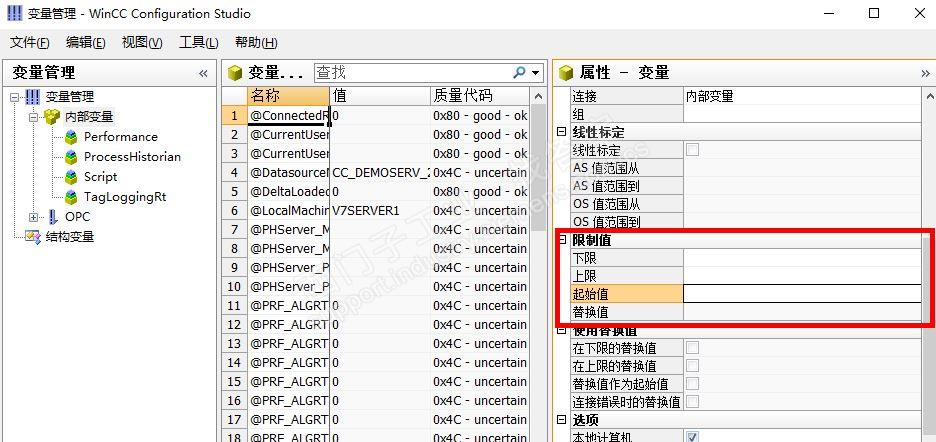Viewport: 936px width, 442px height.
Task: Toggle the 线性标定 checkbox
Action: click(x=692, y=150)
